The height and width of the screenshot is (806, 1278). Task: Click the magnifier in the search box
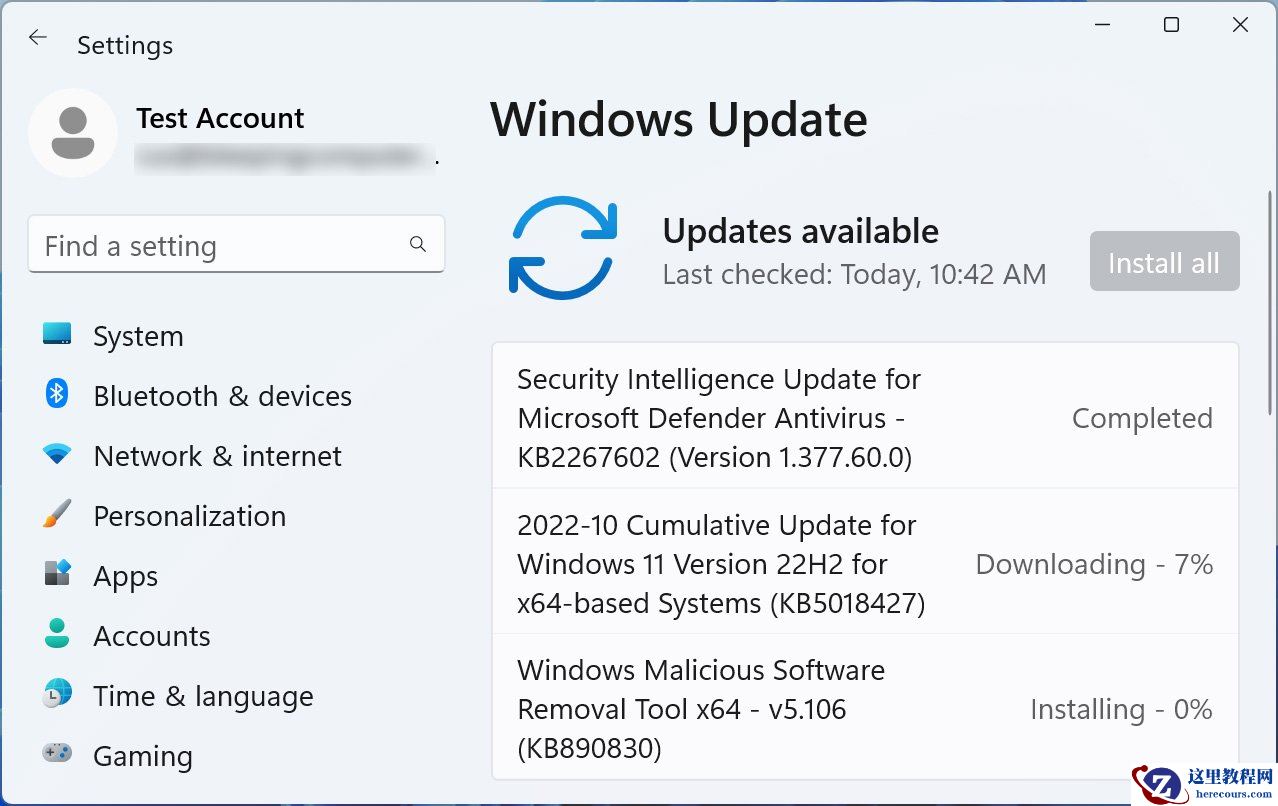pos(417,244)
